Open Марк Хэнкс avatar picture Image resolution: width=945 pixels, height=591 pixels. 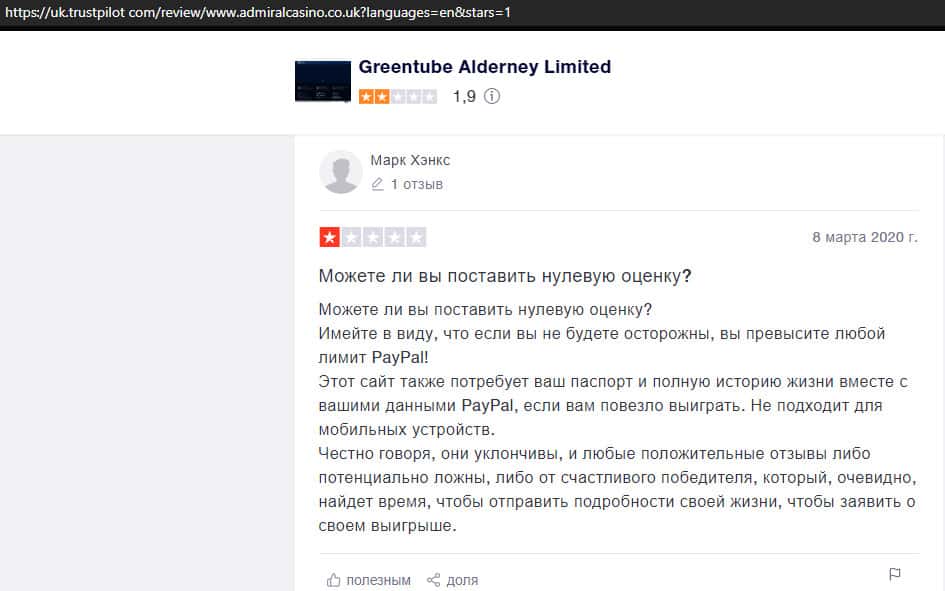341,172
